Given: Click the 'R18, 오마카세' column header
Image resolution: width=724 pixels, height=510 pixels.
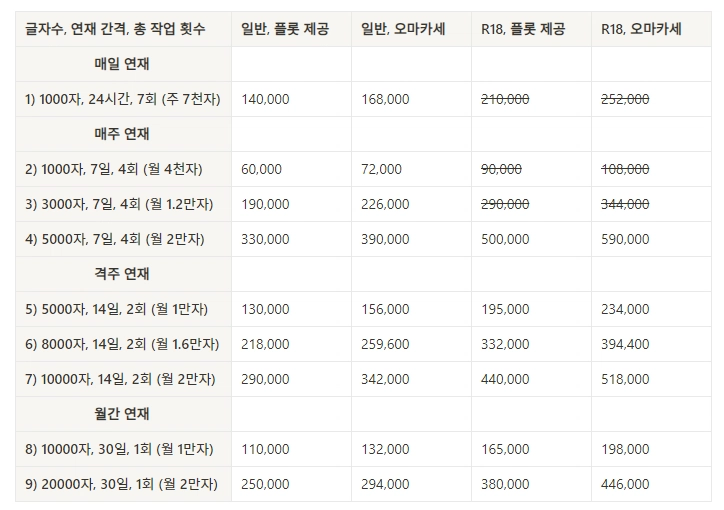Looking at the screenshot, I should click(641, 29).
